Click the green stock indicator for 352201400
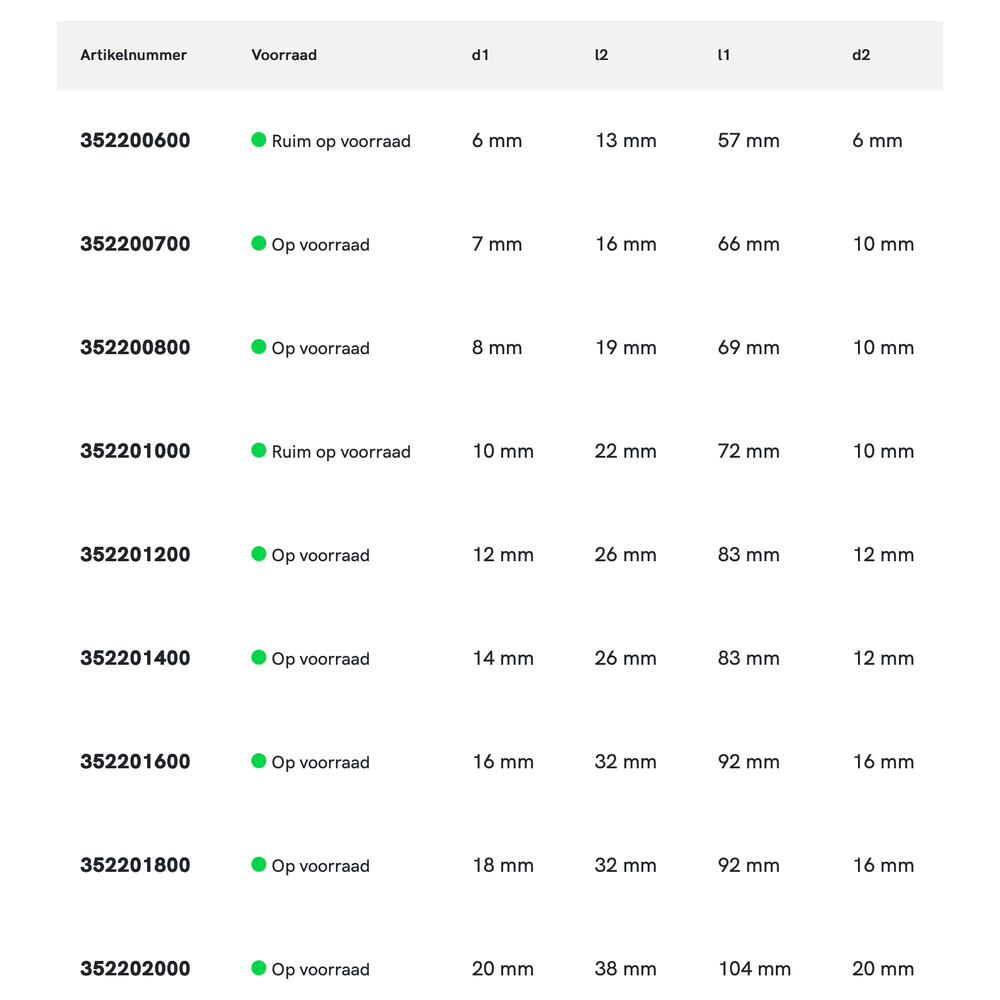Image resolution: width=1000 pixels, height=1000 pixels. click(259, 657)
